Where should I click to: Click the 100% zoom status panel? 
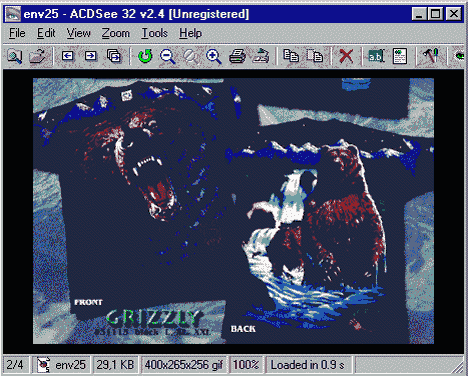[x=246, y=365]
